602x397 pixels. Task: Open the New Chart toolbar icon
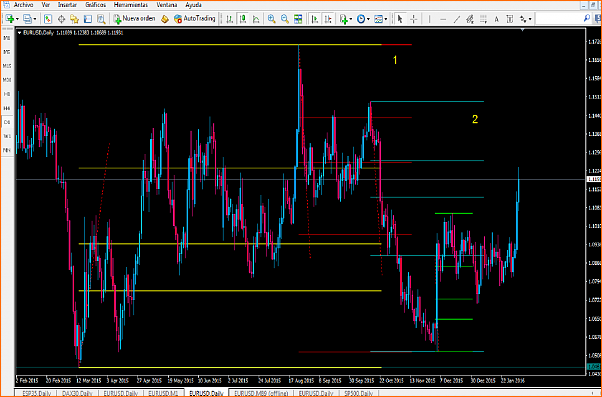point(10,19)
